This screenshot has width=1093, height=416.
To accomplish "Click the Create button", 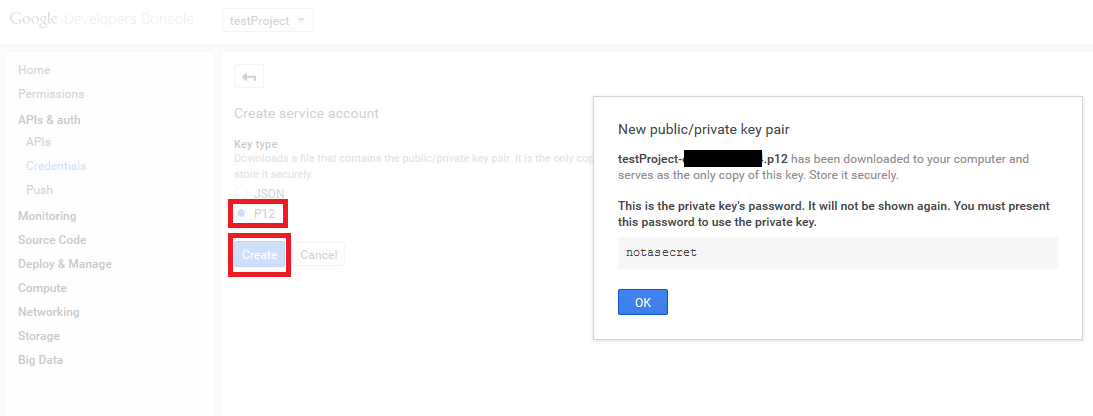I will (259, 255).
